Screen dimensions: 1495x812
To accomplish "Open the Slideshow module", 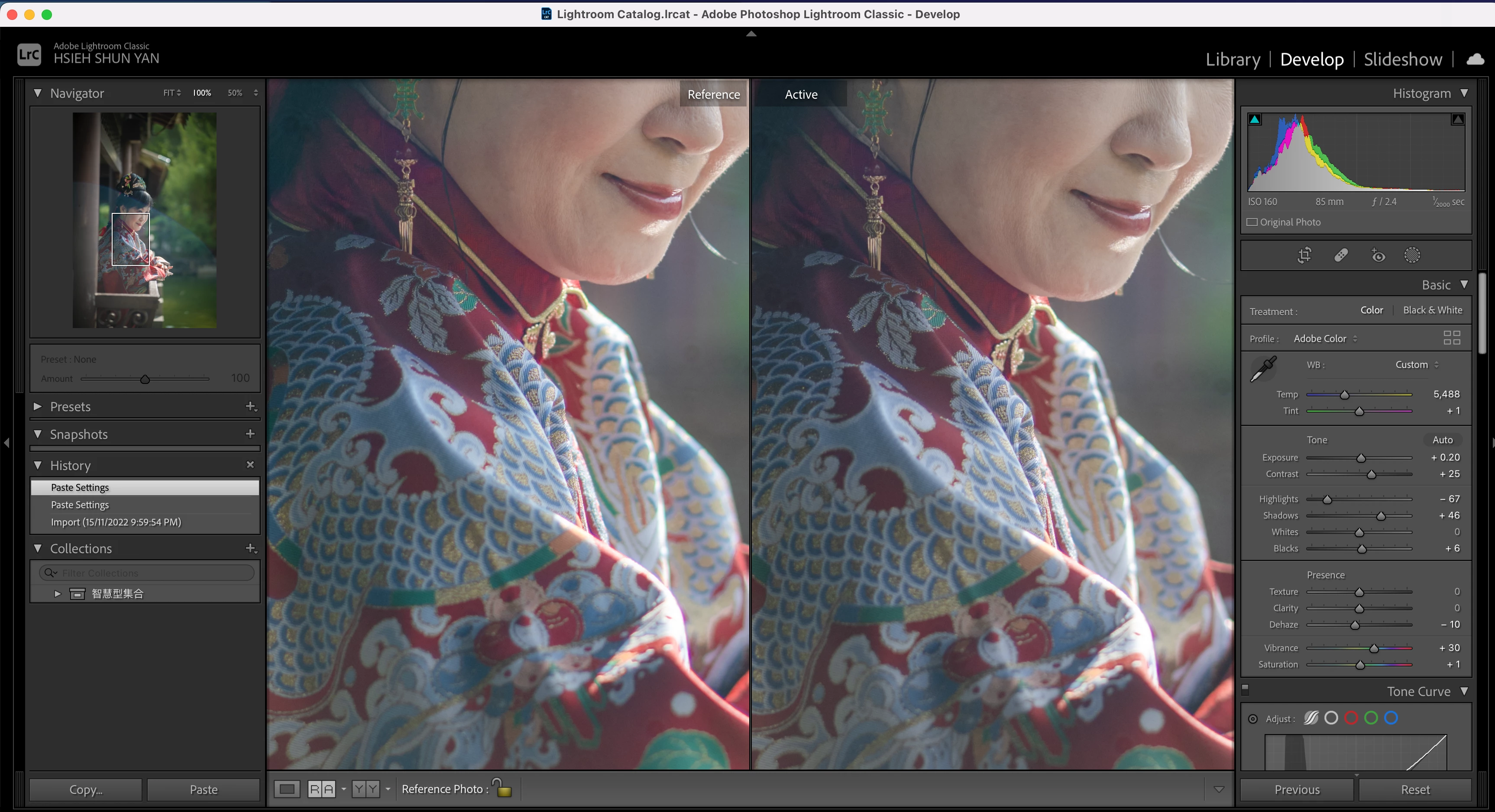I will [1402, 59].
